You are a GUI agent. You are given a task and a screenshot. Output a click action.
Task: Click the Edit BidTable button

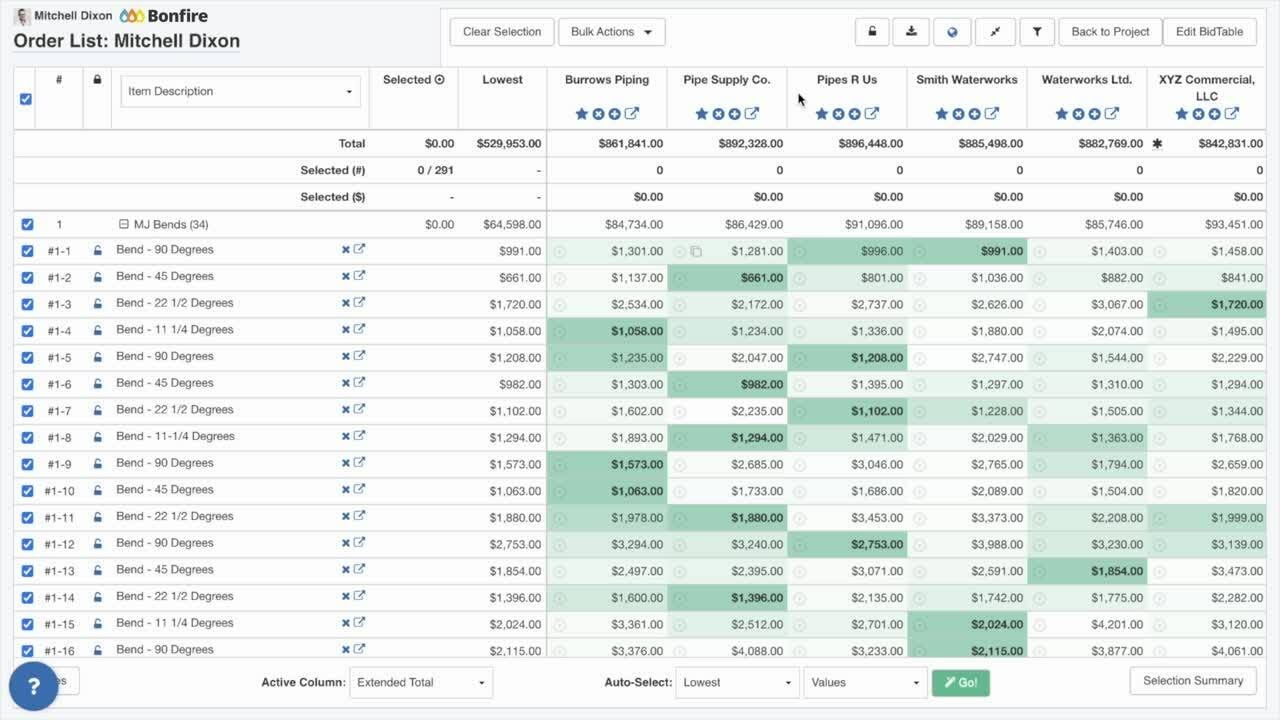[x=1209, y=32]
